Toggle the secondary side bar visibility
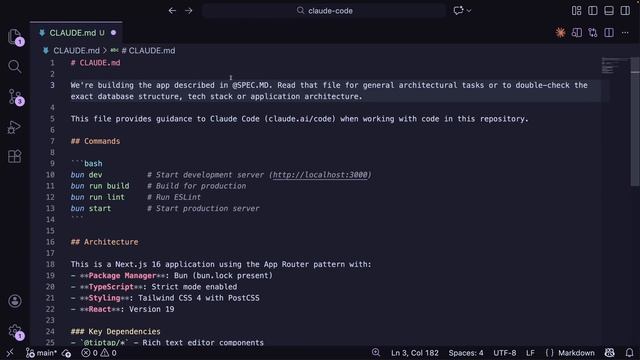The image size is (640, 360). [x=625, y=11]
